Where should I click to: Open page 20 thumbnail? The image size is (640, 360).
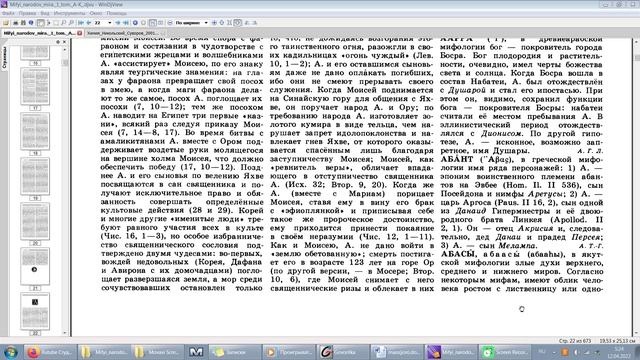click(35, 221)
